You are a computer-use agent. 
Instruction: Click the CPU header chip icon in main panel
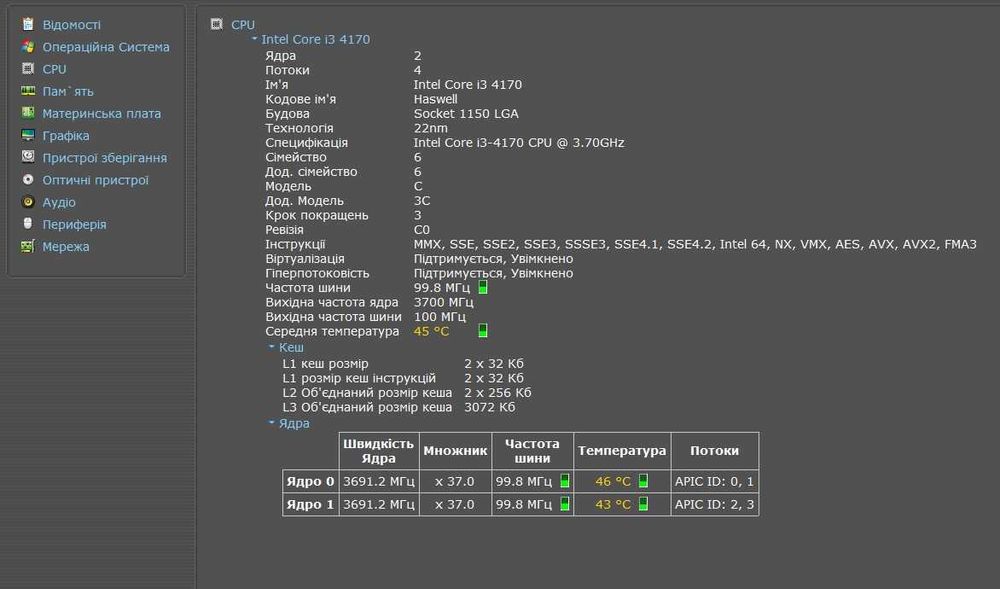tap(217, 24)
